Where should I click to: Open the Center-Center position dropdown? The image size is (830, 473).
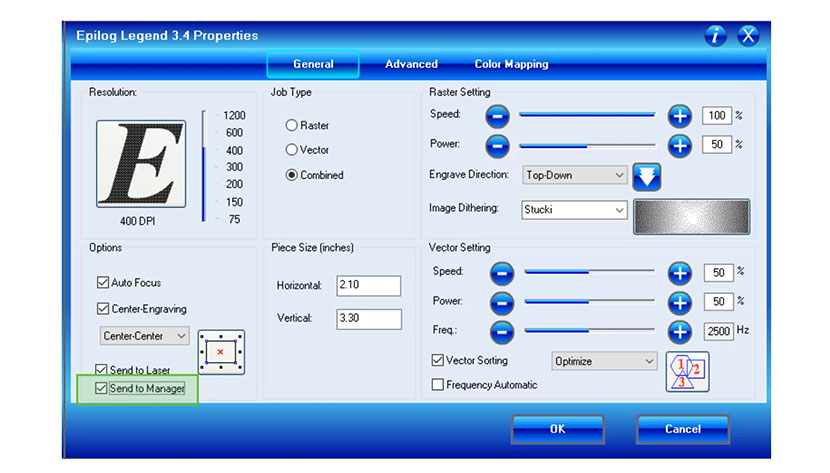tap(144, 336)
